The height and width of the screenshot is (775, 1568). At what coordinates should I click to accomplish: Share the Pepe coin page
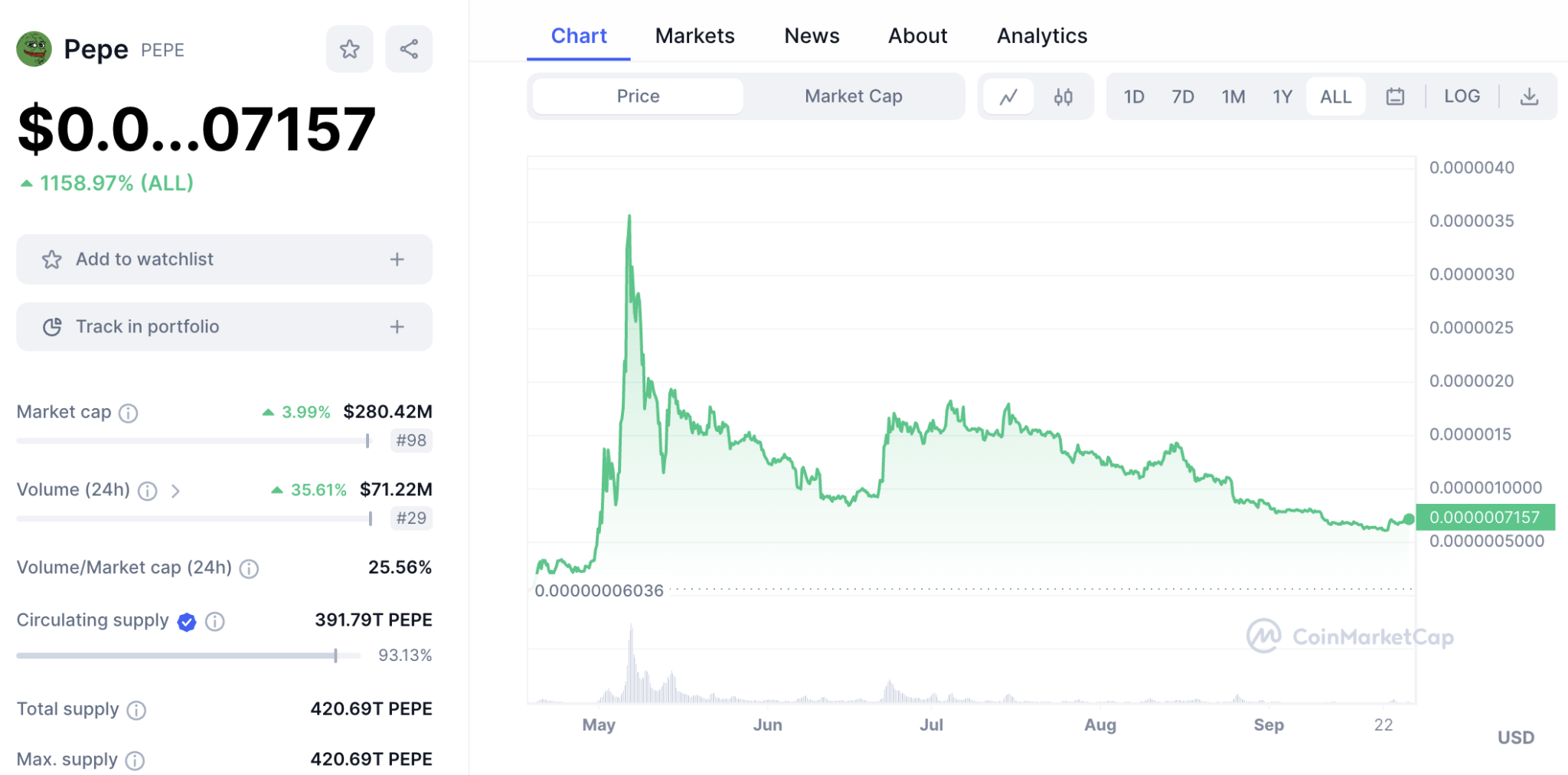tap(408, 48)
